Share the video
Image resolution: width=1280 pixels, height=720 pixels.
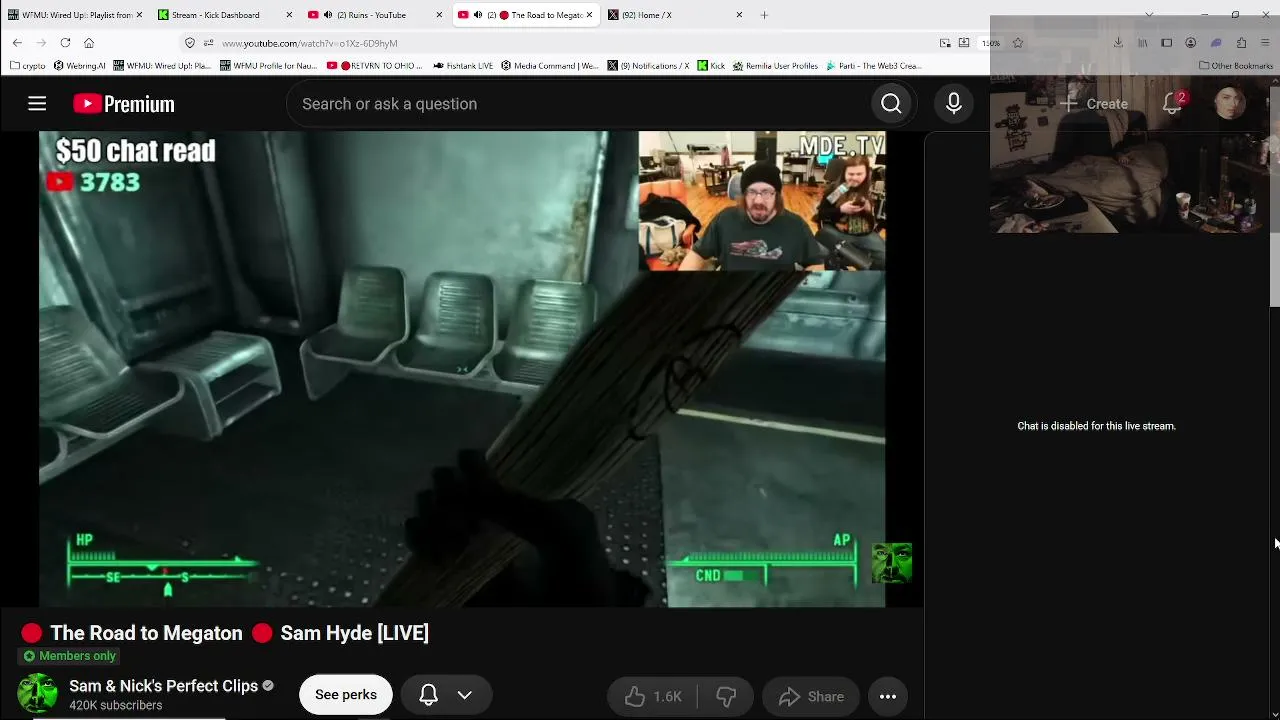click(811, 697)
